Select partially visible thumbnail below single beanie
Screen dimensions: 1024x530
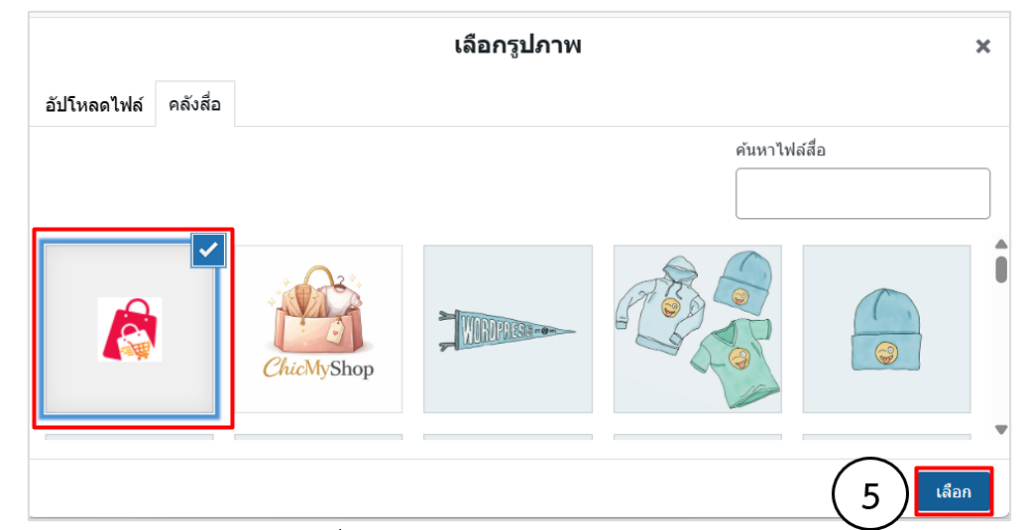[886, 438]
